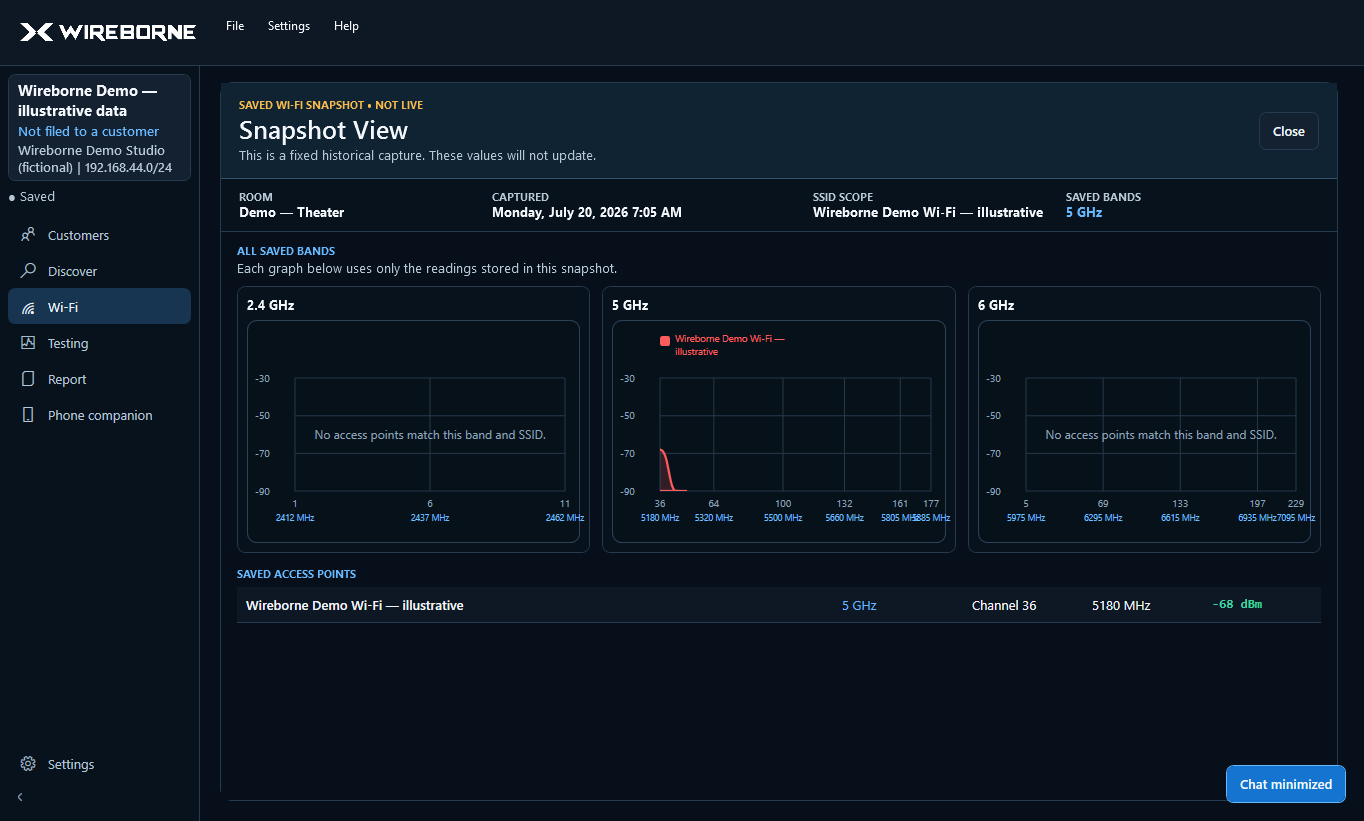Go to the Customers section
The image size is (1364, 821).
pyautogui.click(x=99, y=235)
